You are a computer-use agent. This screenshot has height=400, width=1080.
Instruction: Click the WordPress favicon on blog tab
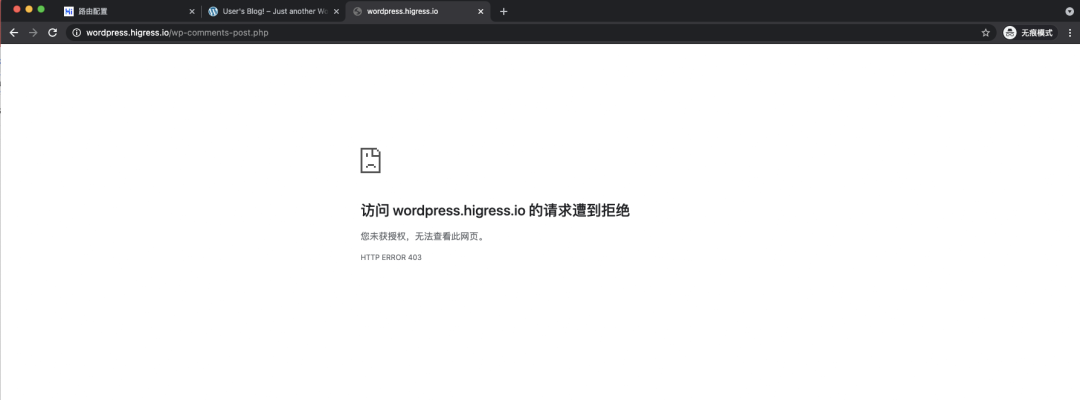pos(213,11)
